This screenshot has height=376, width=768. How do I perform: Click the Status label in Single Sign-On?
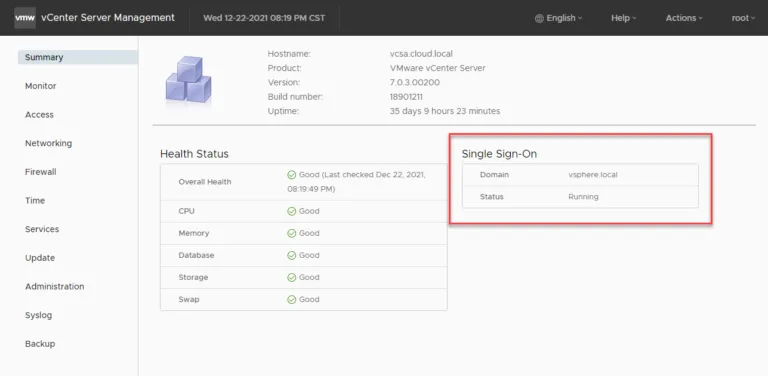click(x=492, y=197)
